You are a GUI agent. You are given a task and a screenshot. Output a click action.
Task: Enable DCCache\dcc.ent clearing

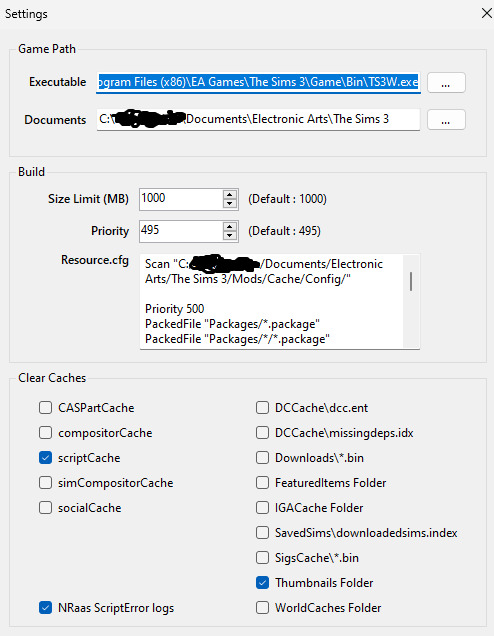coord(262,408)
